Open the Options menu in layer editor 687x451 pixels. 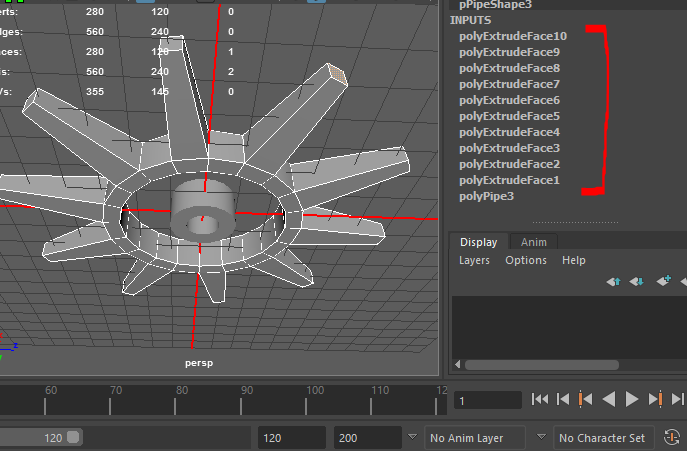coord(525,260)
